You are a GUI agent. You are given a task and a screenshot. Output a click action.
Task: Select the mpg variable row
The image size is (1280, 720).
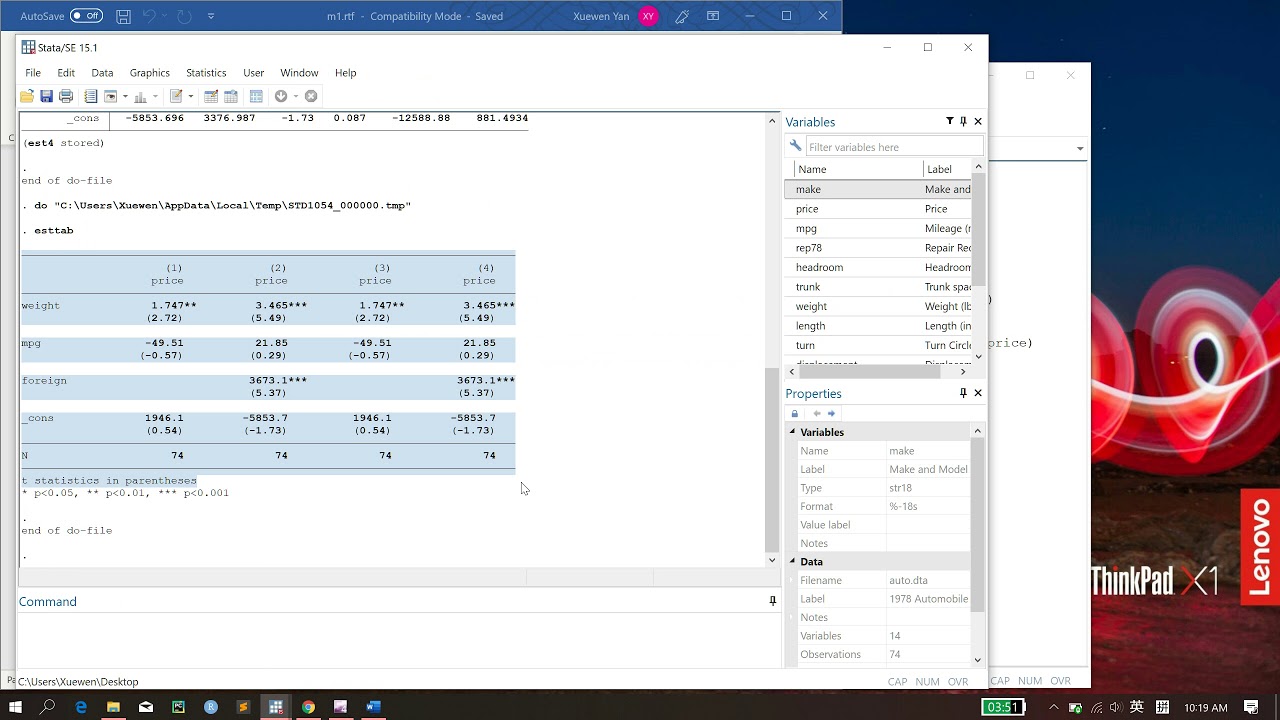click(x=878, y=228)
